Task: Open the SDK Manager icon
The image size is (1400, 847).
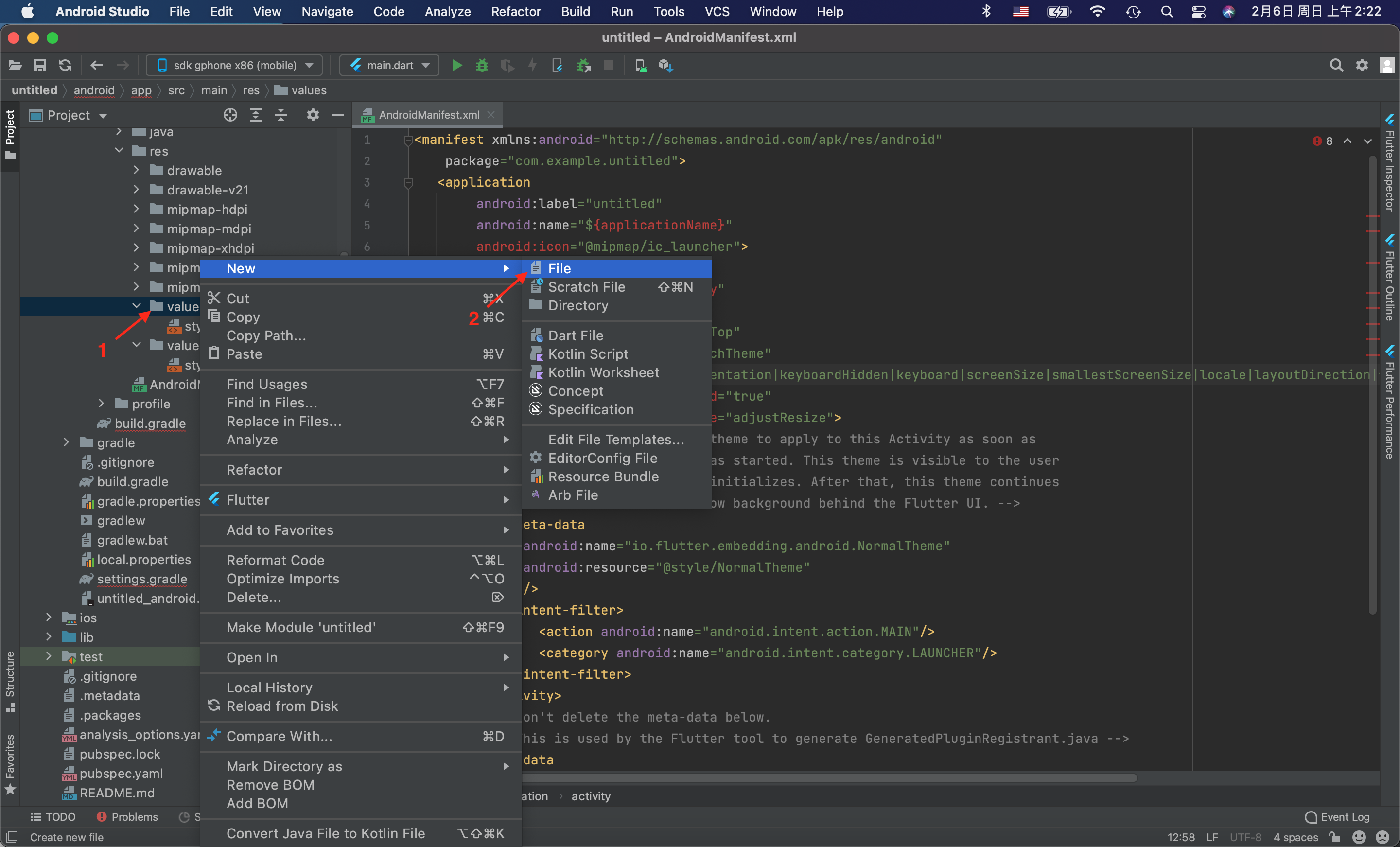Action: point(665,65)
